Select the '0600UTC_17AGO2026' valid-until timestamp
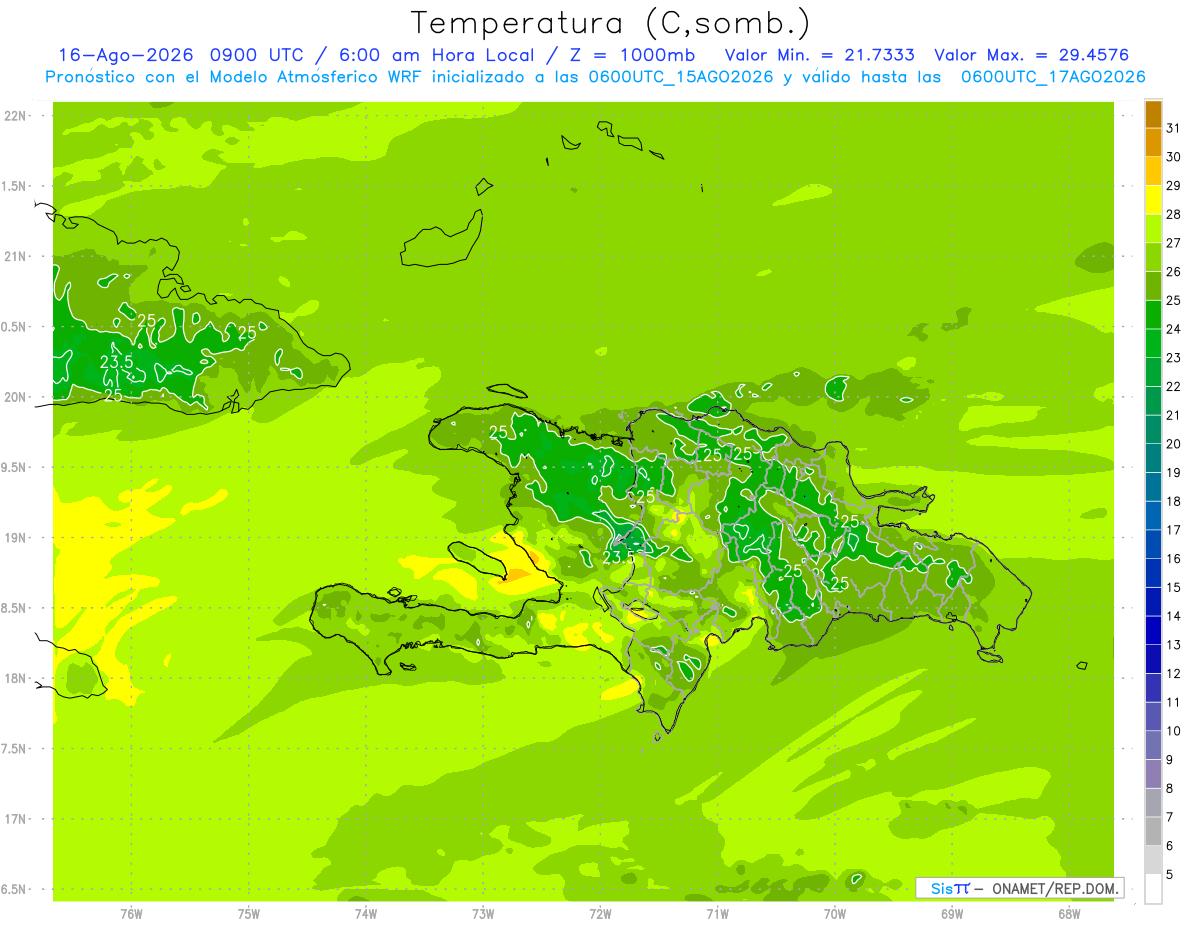The height and width of the screenshot is (927, 1200). click(x=1052, y=77)
